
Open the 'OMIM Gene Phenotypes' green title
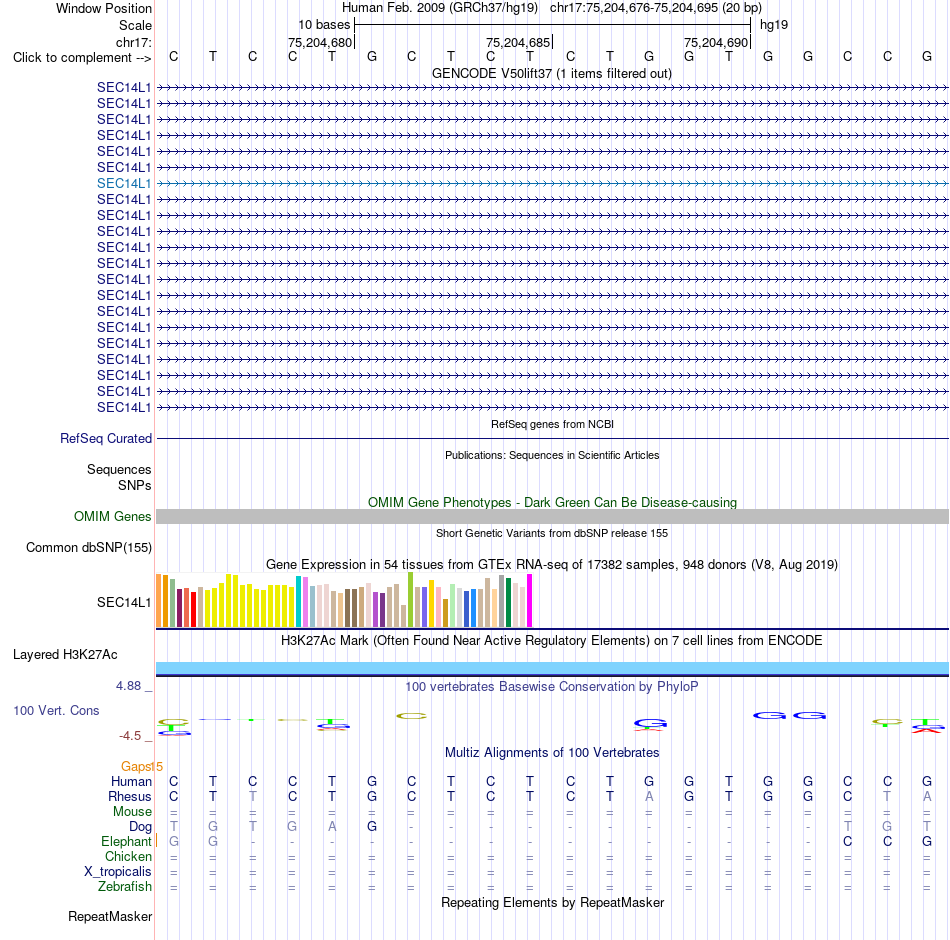[x=552, y=502]
